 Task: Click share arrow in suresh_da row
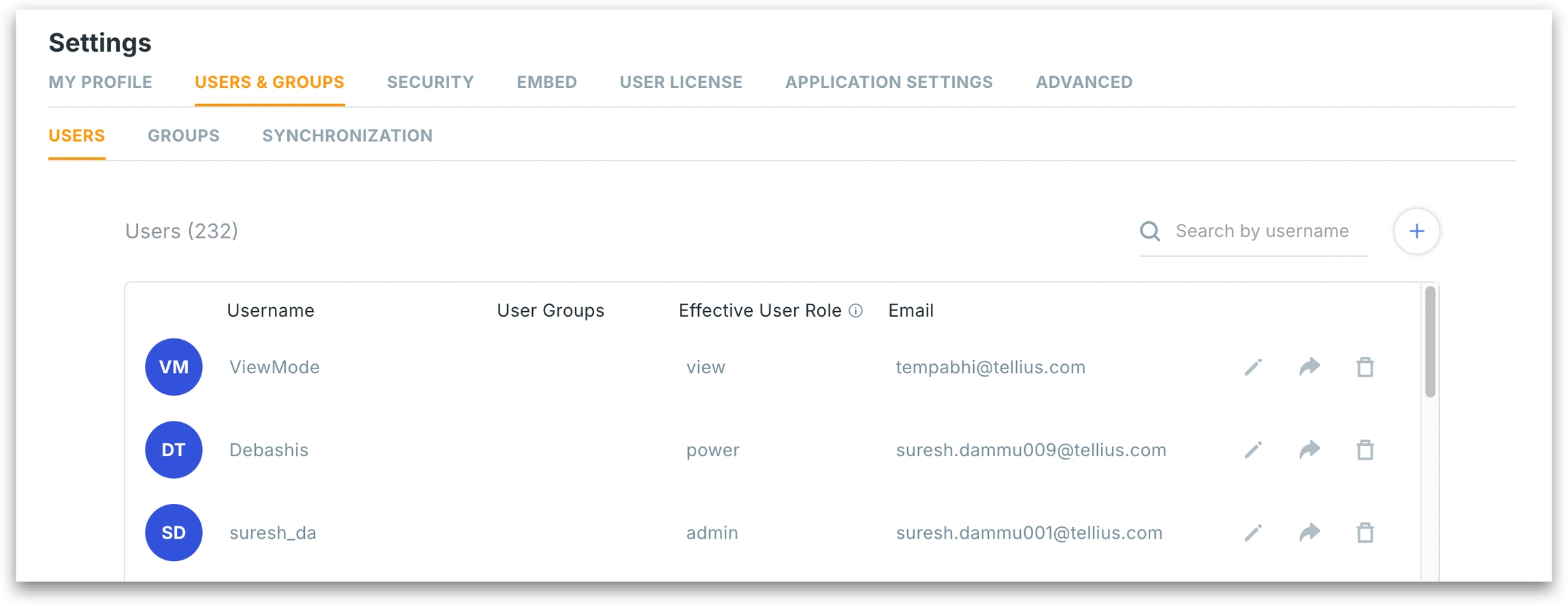pos(1309,533)
